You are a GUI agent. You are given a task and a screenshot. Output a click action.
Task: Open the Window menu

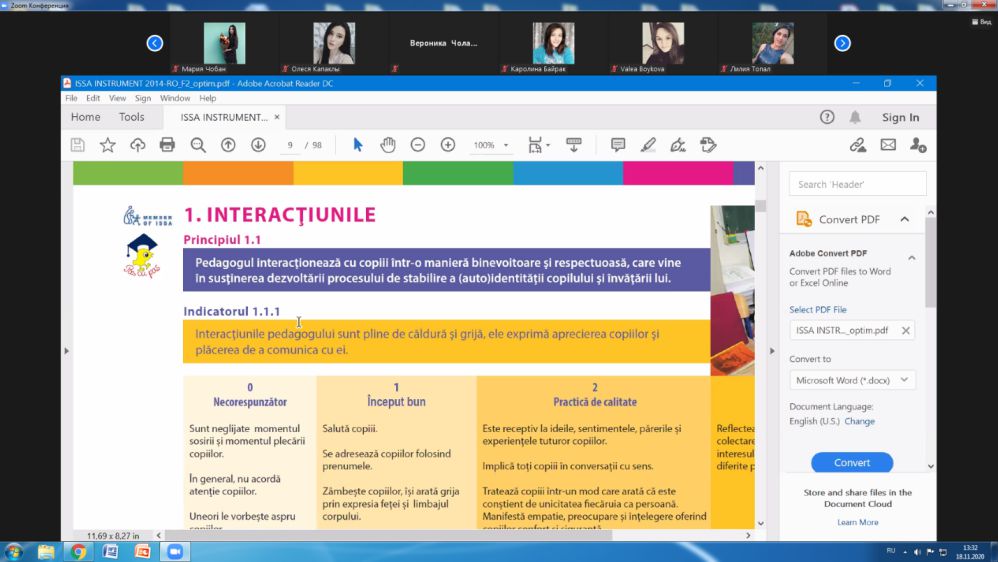[175, 98]
